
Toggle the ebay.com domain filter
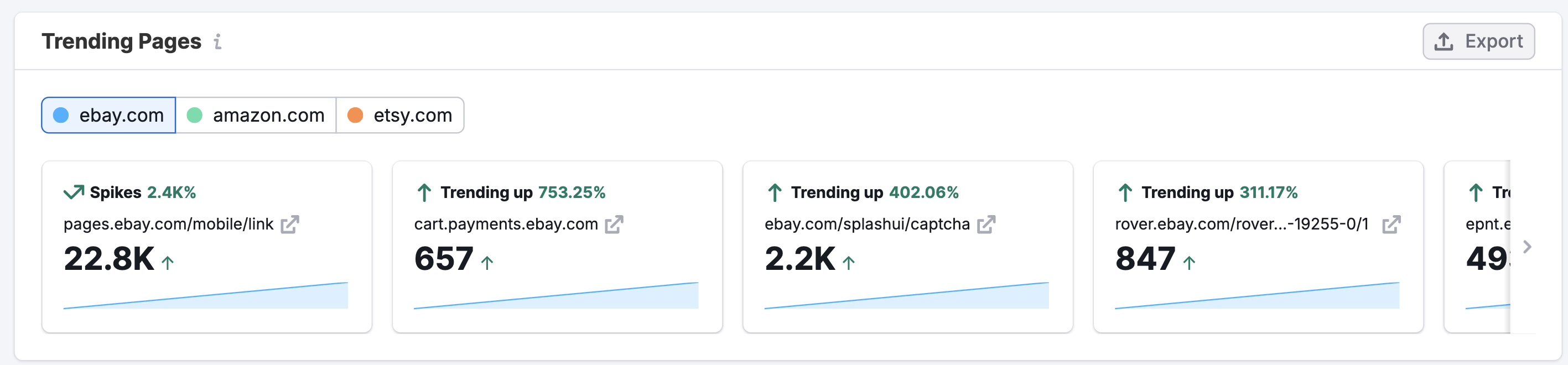108,115
